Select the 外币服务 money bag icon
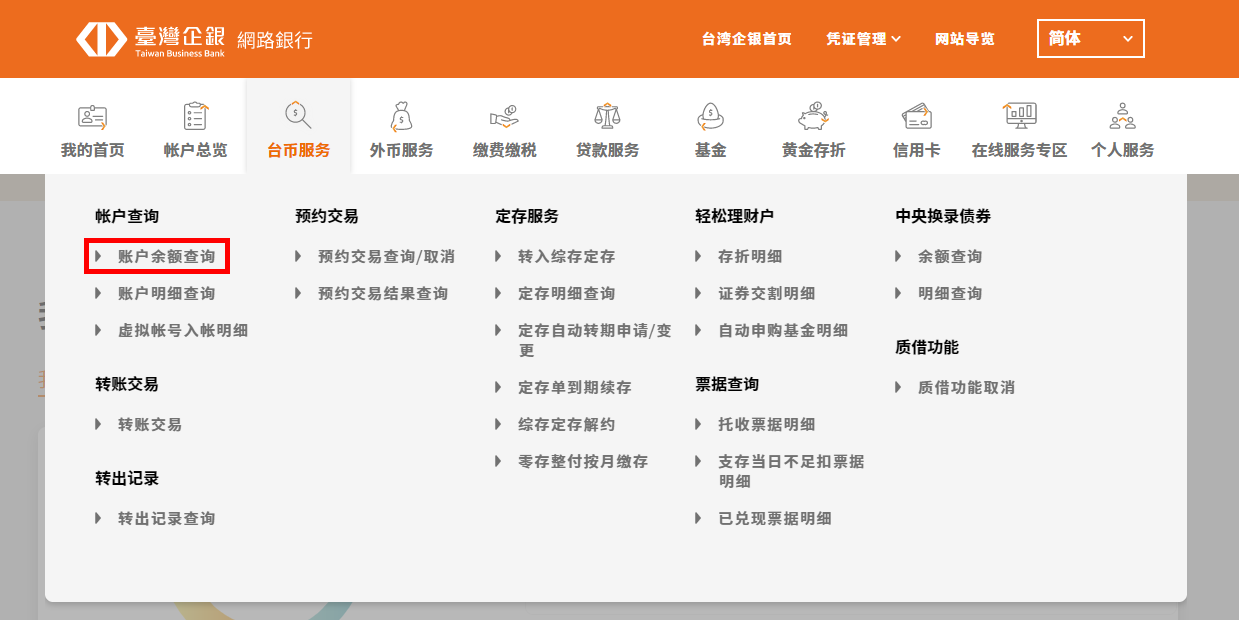1239x620 pixels. tap(401, 117)
